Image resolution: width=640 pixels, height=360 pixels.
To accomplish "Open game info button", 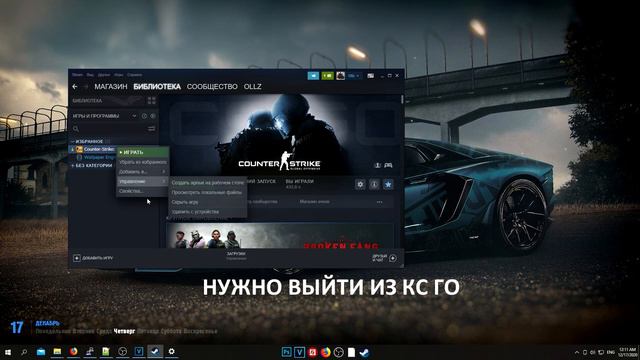I will click(374, 184).
